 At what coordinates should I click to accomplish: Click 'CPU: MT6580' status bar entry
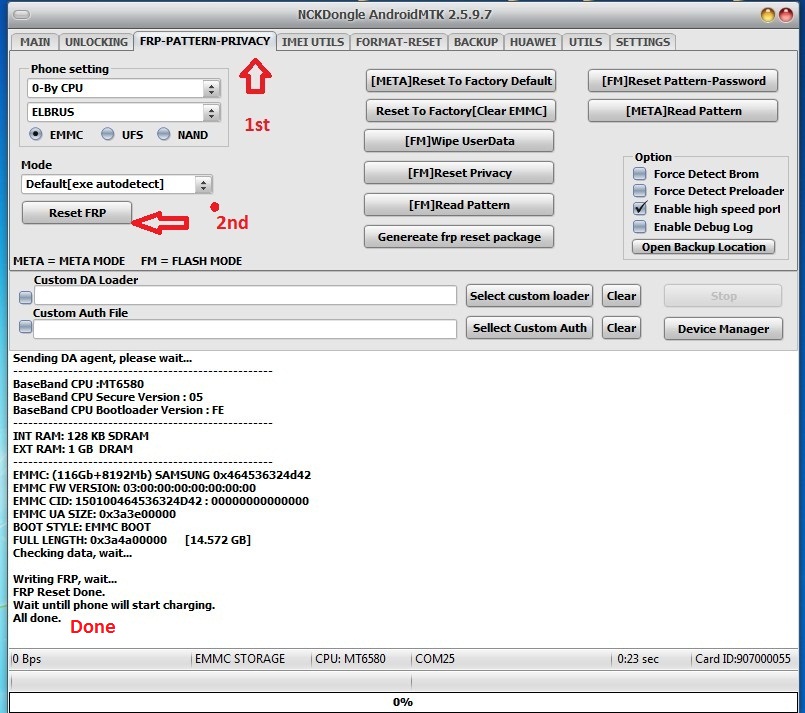tap(350, 659)
